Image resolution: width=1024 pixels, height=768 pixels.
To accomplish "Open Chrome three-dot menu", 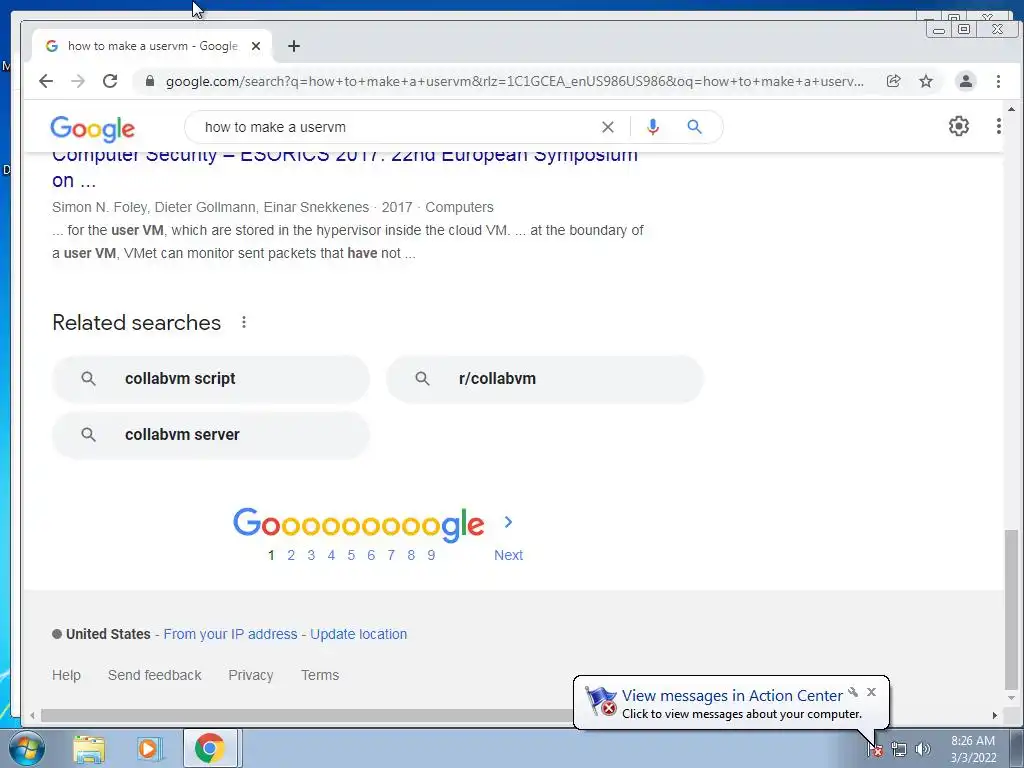I will 998,81.
